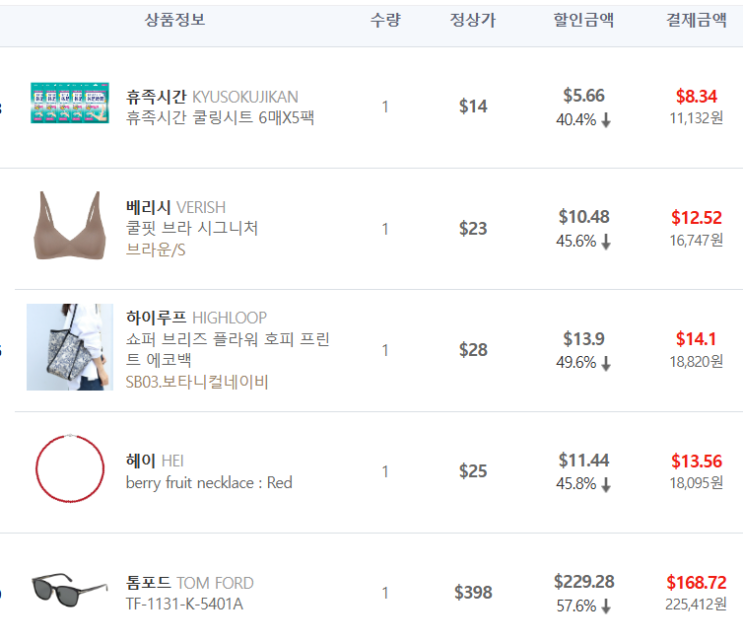Open the HIGHLOOP eco bag photo

point(70,347)
